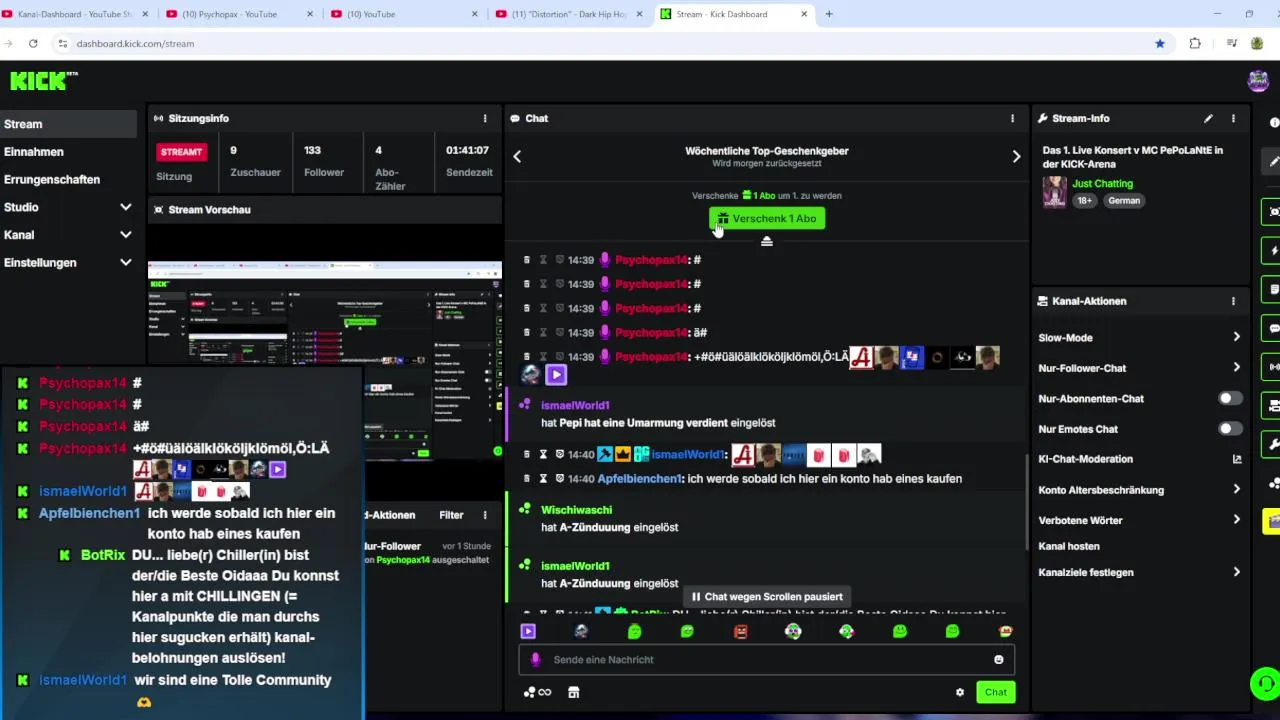Open Stream-Info three-dot options menu

pyautogui.click(x=1233, y=118)
